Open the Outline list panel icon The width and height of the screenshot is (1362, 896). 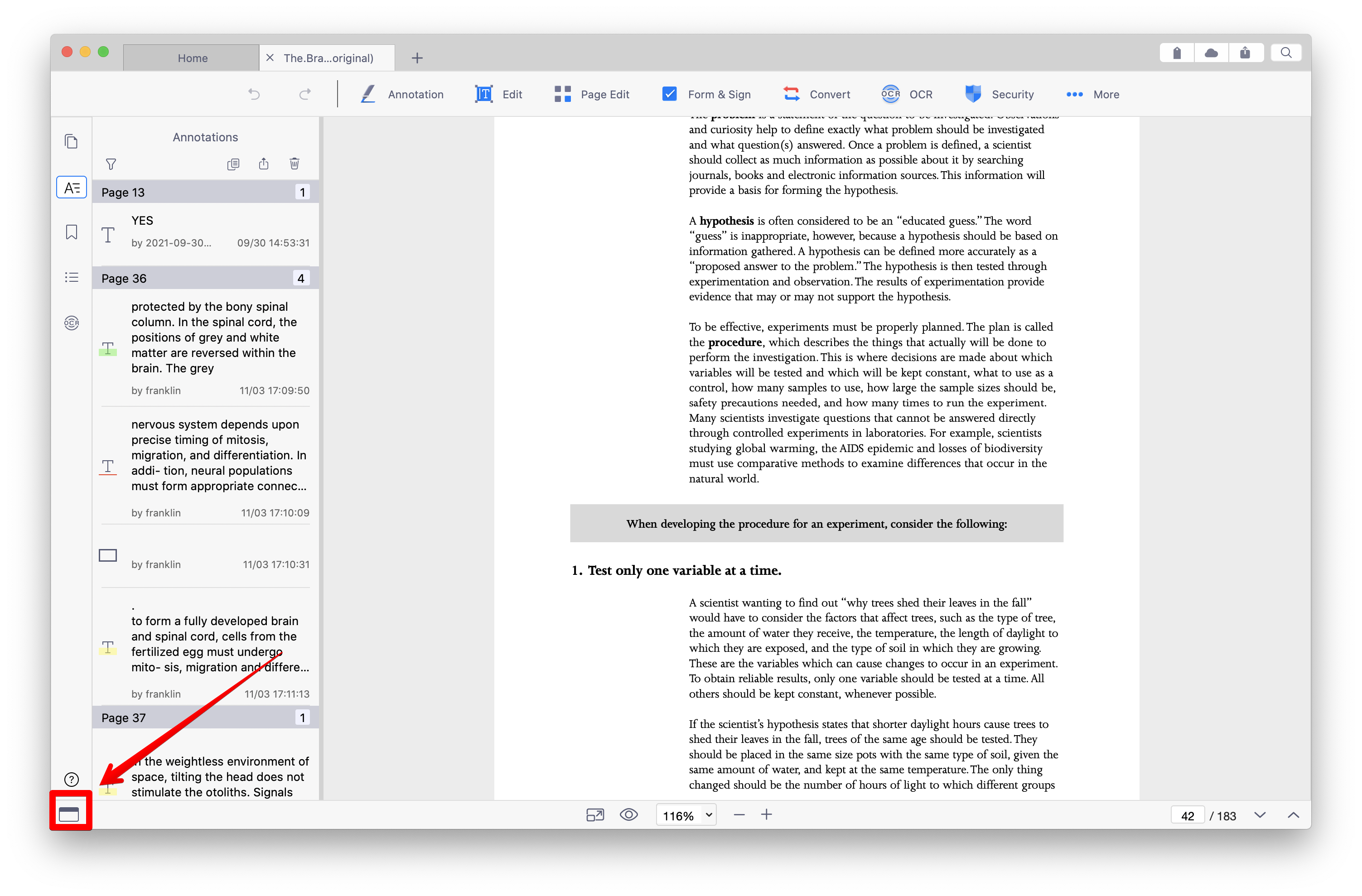click(x=71, y=278)
